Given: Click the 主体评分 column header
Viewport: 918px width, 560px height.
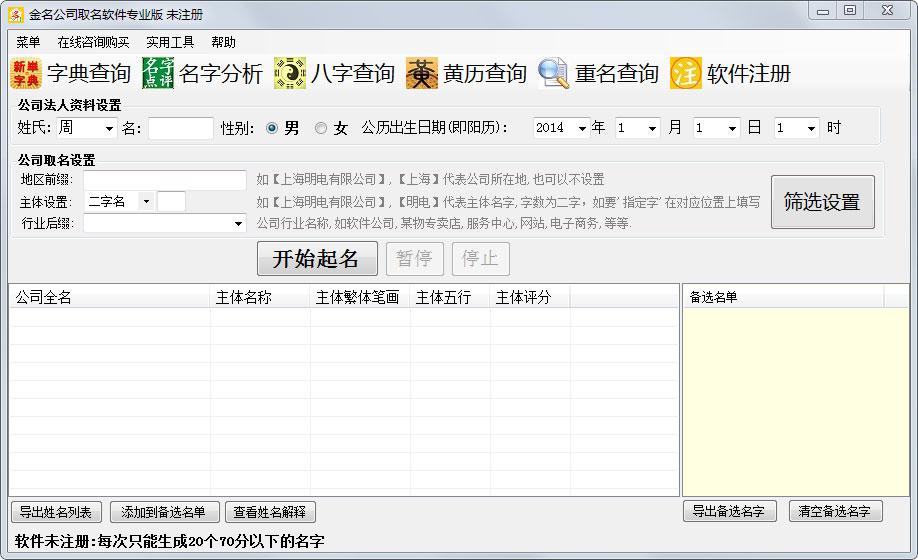Looking at the screenshot, I should (x=530, y=297).
